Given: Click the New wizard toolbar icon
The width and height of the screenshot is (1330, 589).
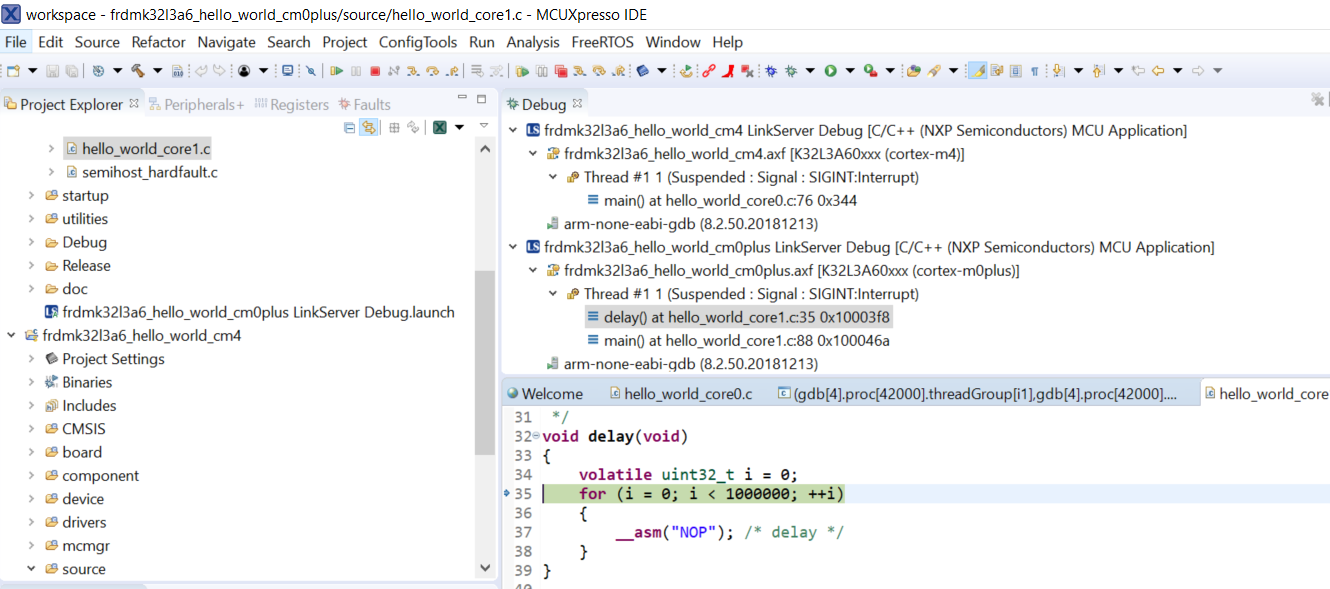Looking at the screenshot, I should click(14, 71).
